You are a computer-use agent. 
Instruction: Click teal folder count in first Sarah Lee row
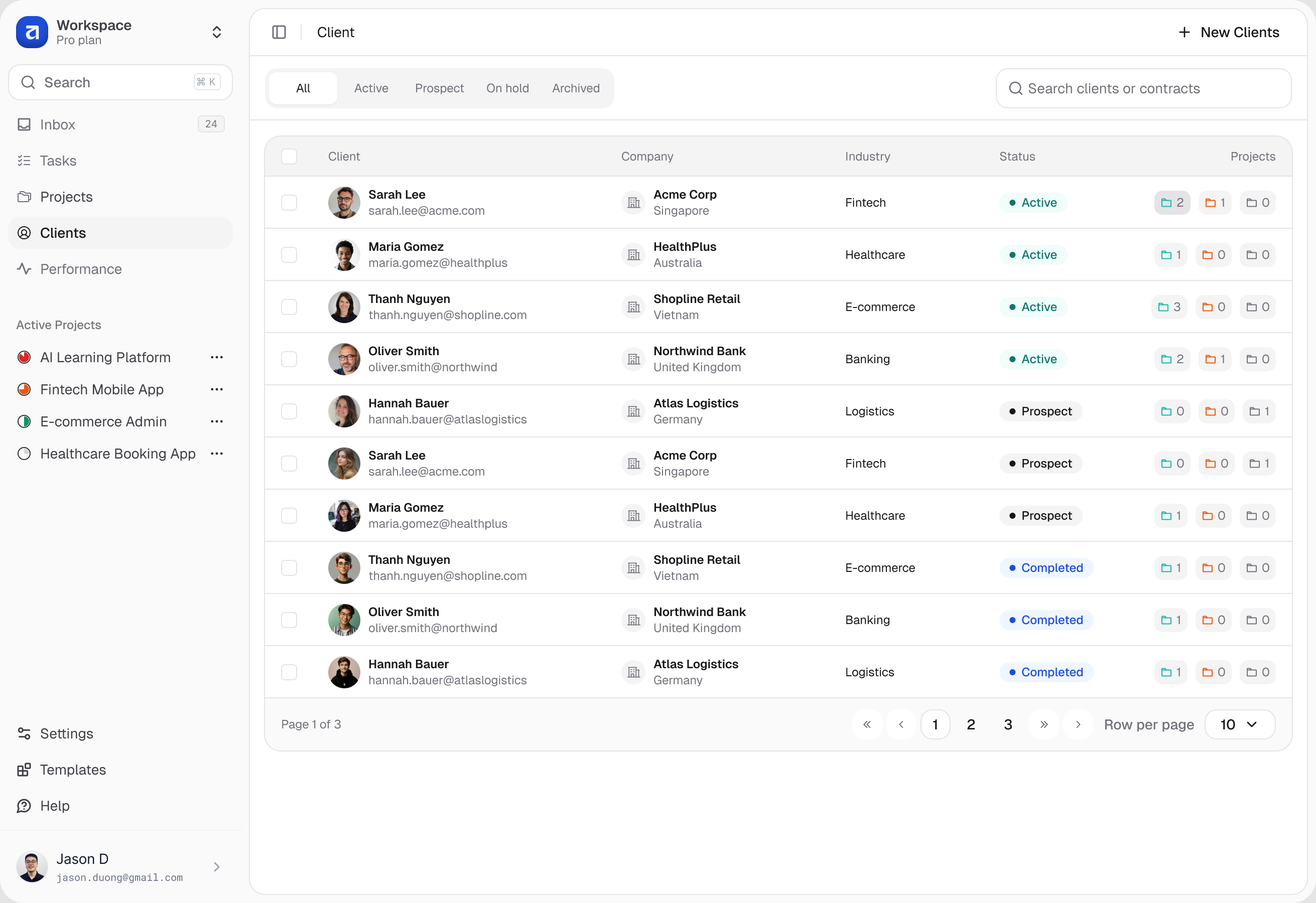point(1172,203)
